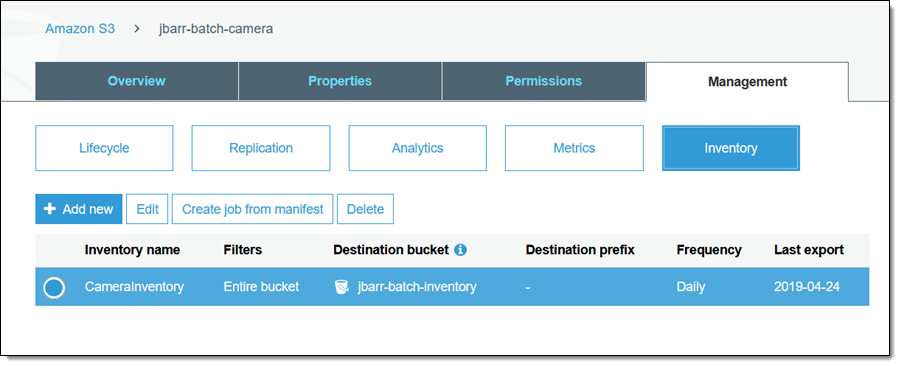Click the info icon beside Destination bucket
This screenshot has width=900, height=366.
pos(460,250)
